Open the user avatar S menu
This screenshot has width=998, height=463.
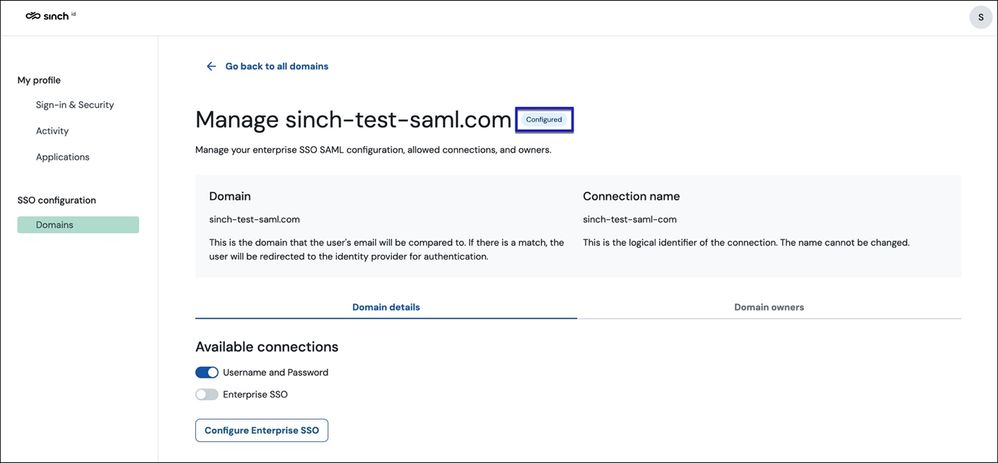click(981, 17)
